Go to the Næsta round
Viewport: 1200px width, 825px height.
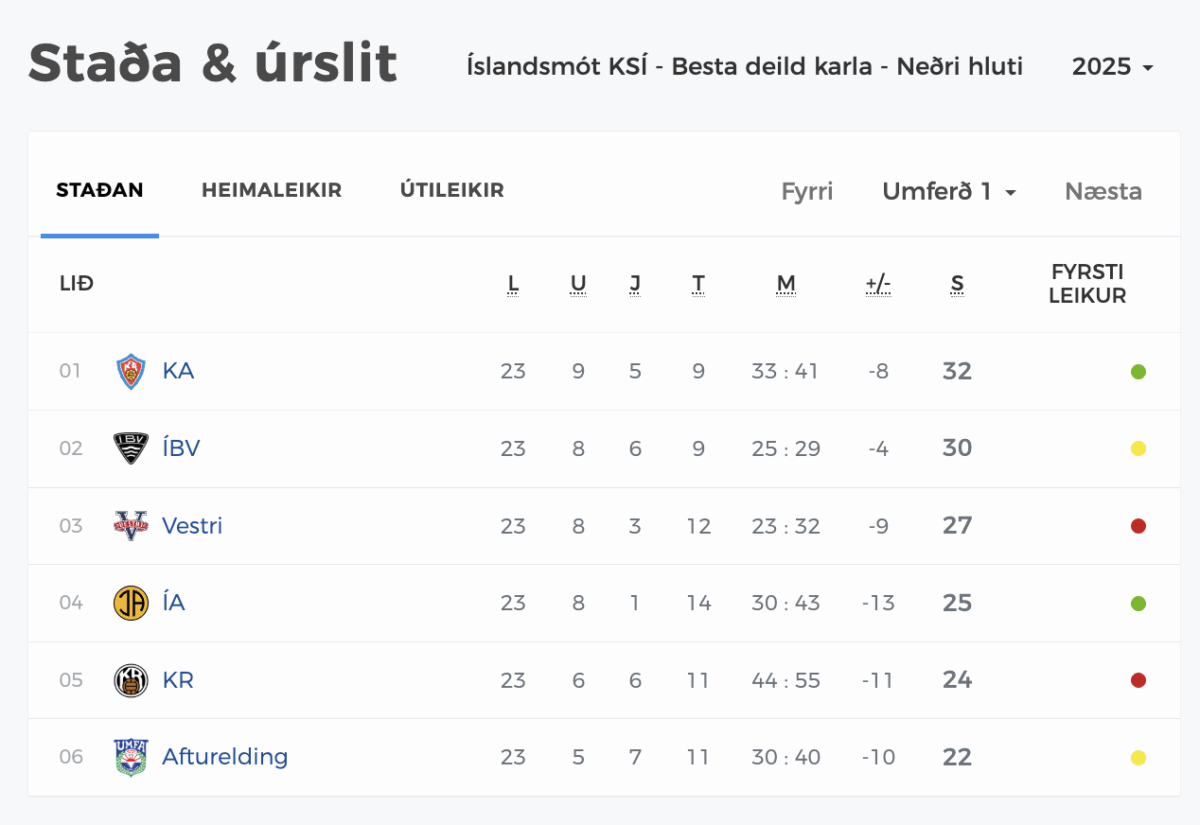(x=1103, y=191)
